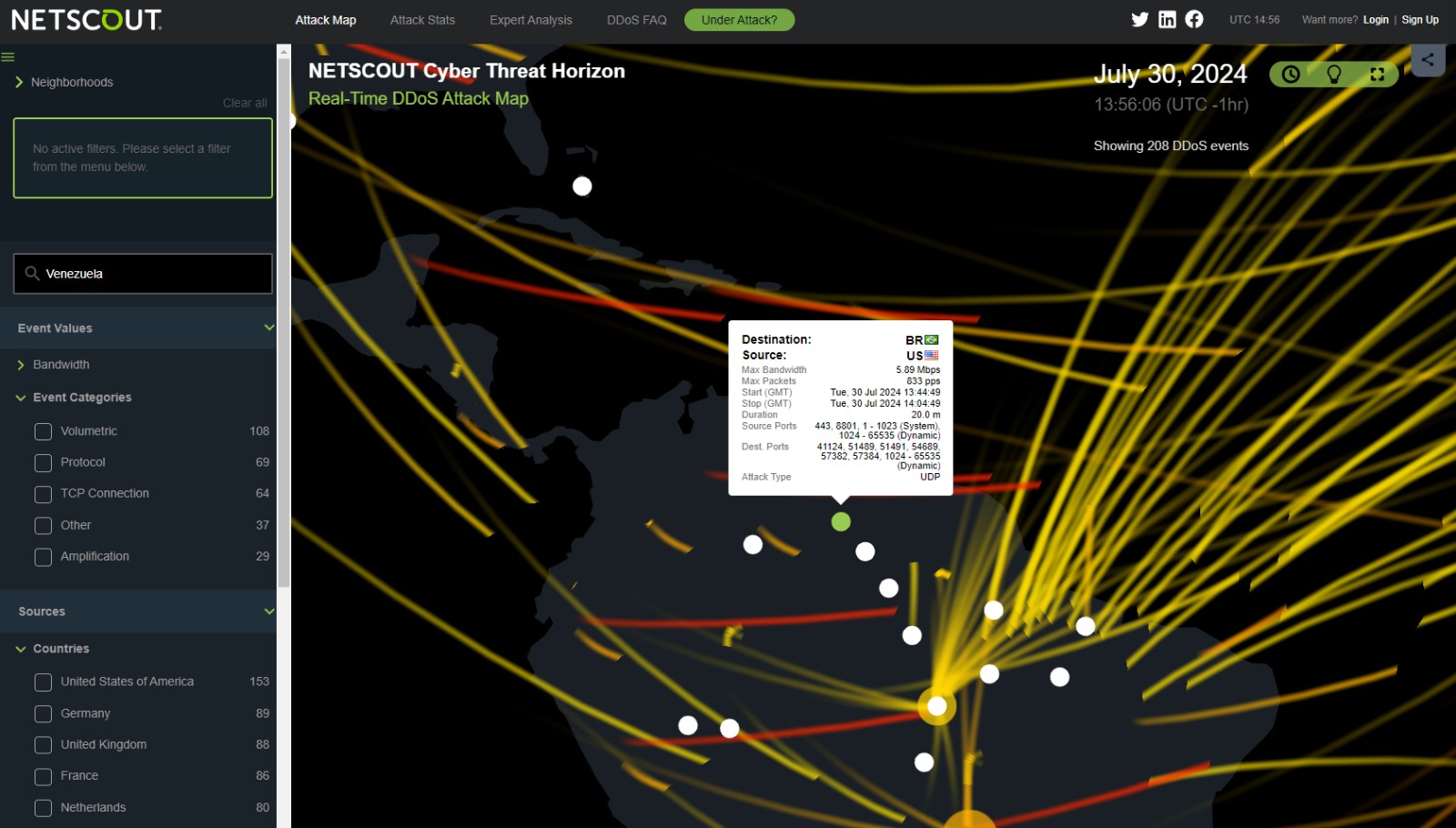Screen dimensions: 1456x828
Task: Expand the Neighborhoods section
Action: coord(64,82)
